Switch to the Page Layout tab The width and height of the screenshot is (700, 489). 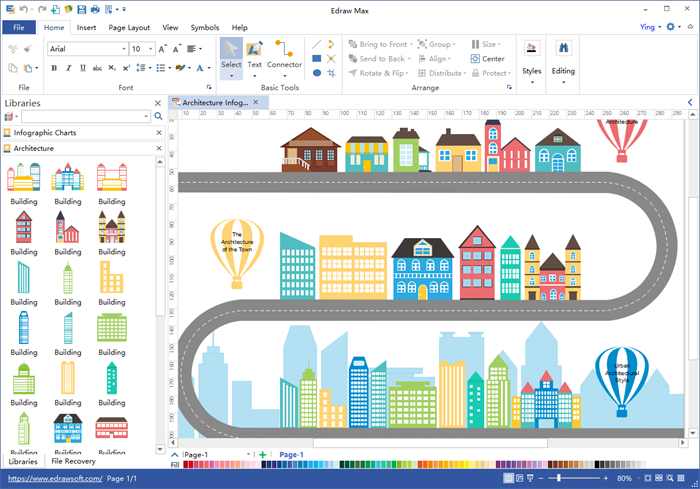point(129,28)
